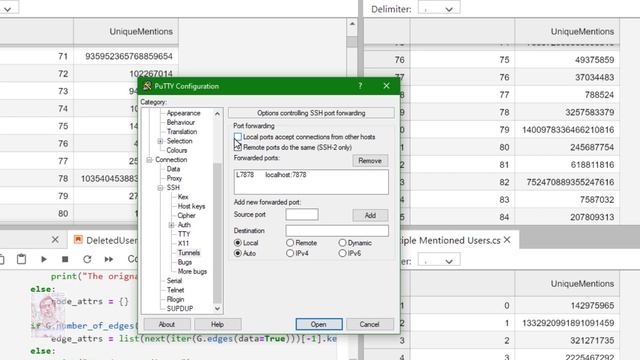The width and height of the screenshot is (640, 360).
Task: Expand the Auth tree node
Action: (x=171, y=225)
